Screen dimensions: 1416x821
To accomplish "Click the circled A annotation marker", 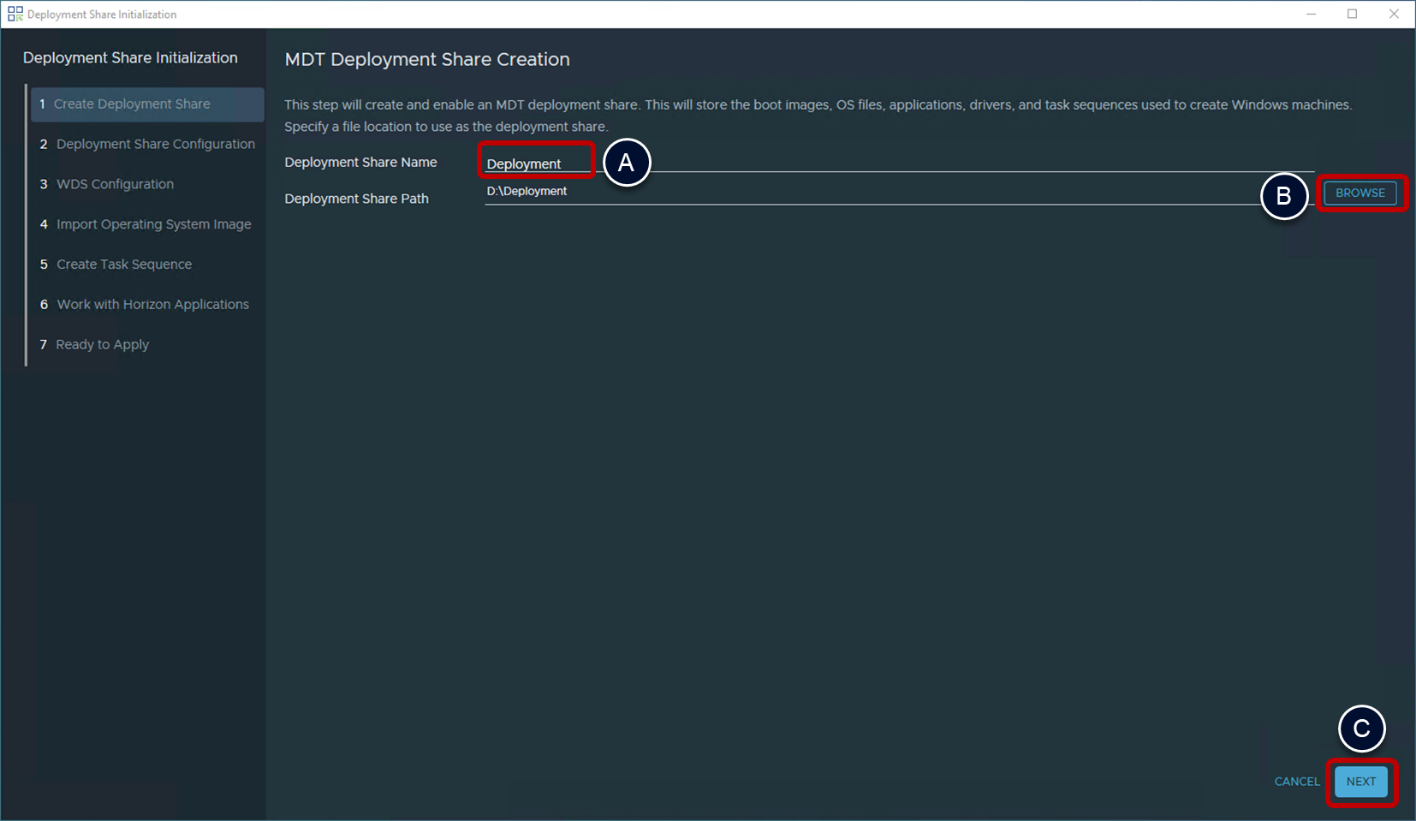I will click(x=627, y=164).
